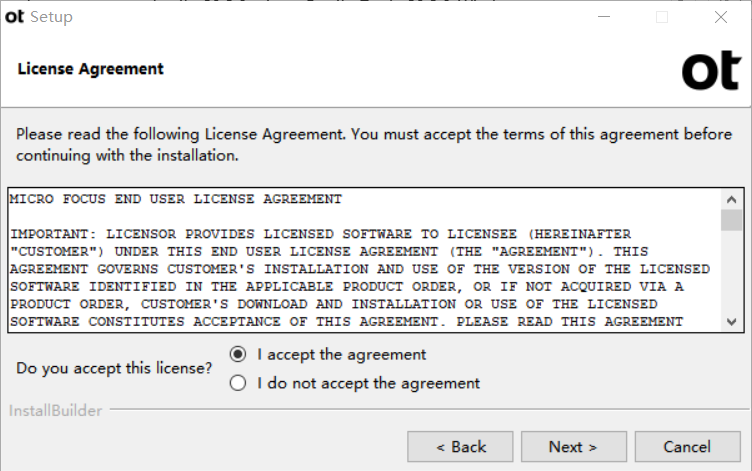Cancel the installation

[688, 447]
